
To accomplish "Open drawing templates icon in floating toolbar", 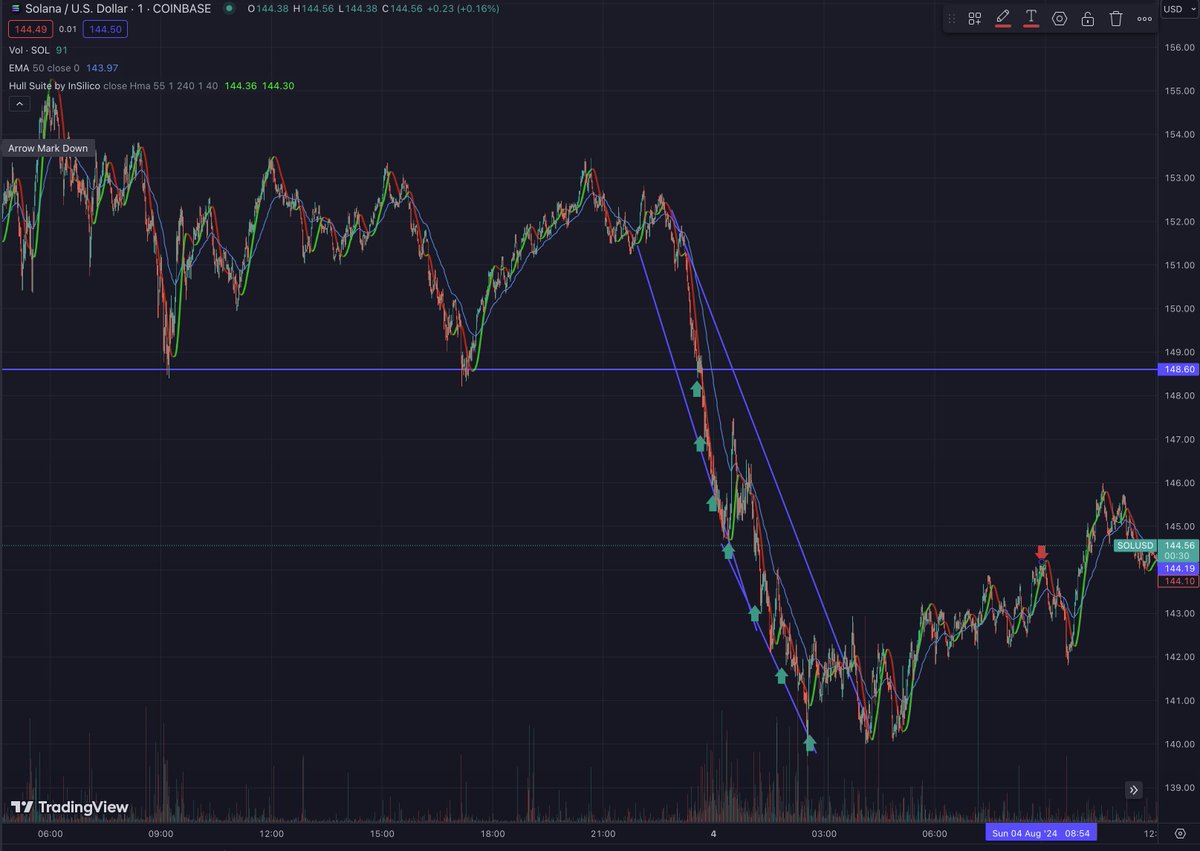I will pos(974,18).
